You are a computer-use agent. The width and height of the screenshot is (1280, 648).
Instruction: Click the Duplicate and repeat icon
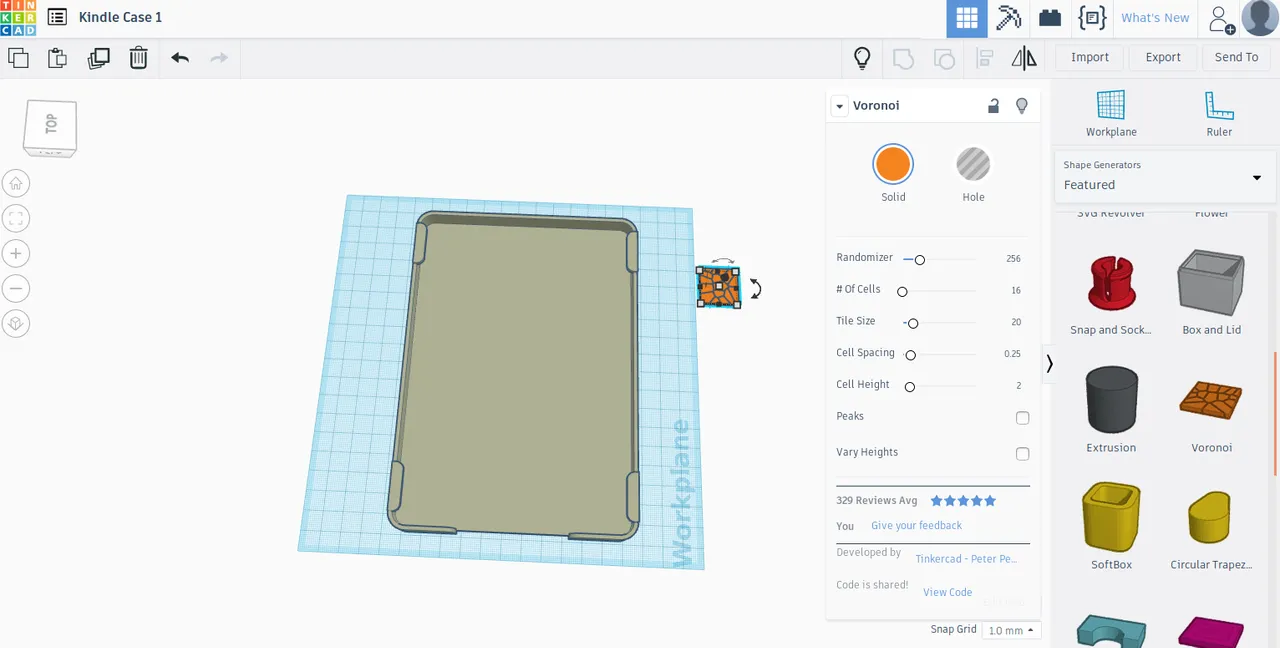[x=98, y=57]
